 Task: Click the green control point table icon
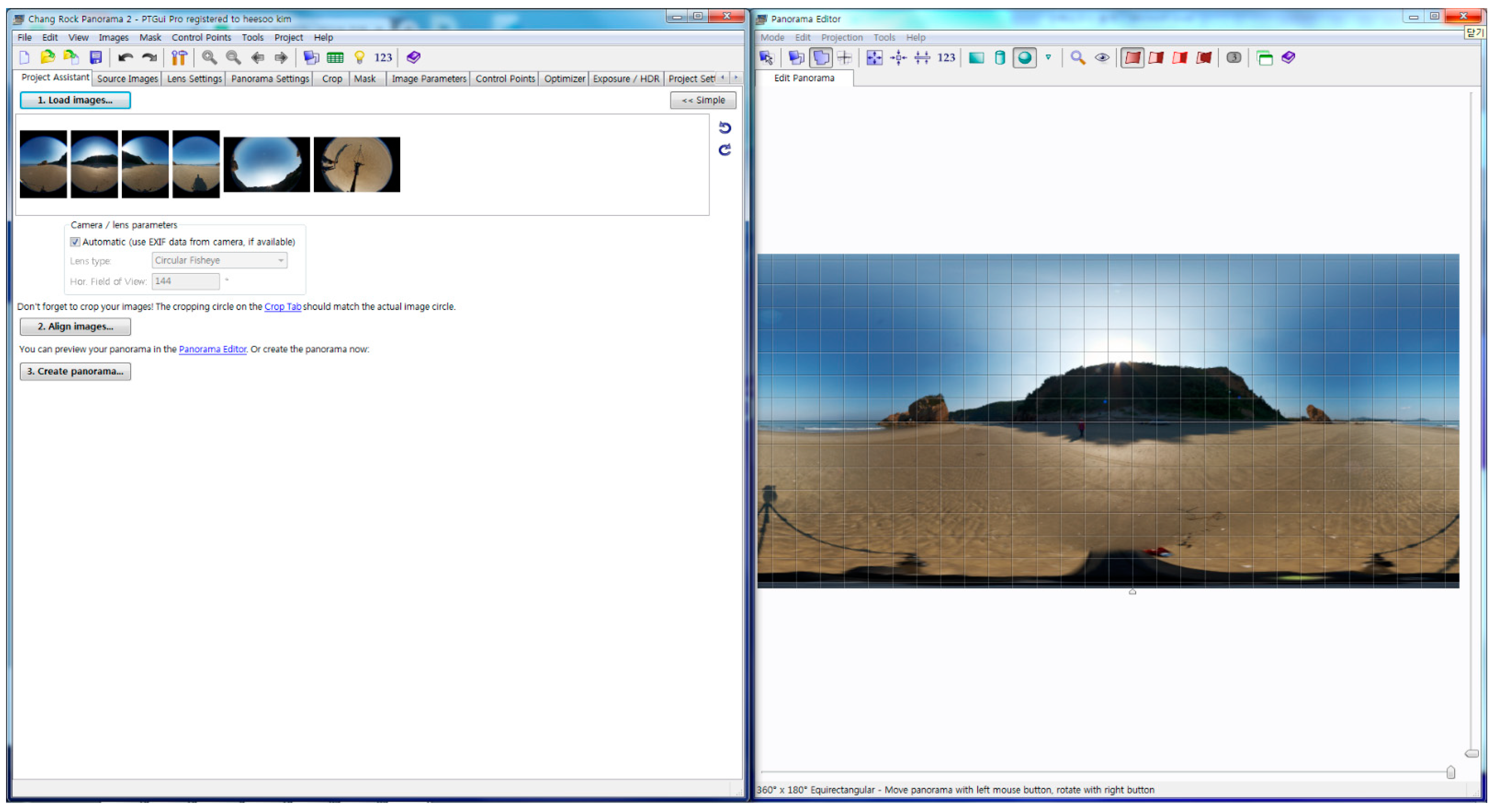[335, 57]
